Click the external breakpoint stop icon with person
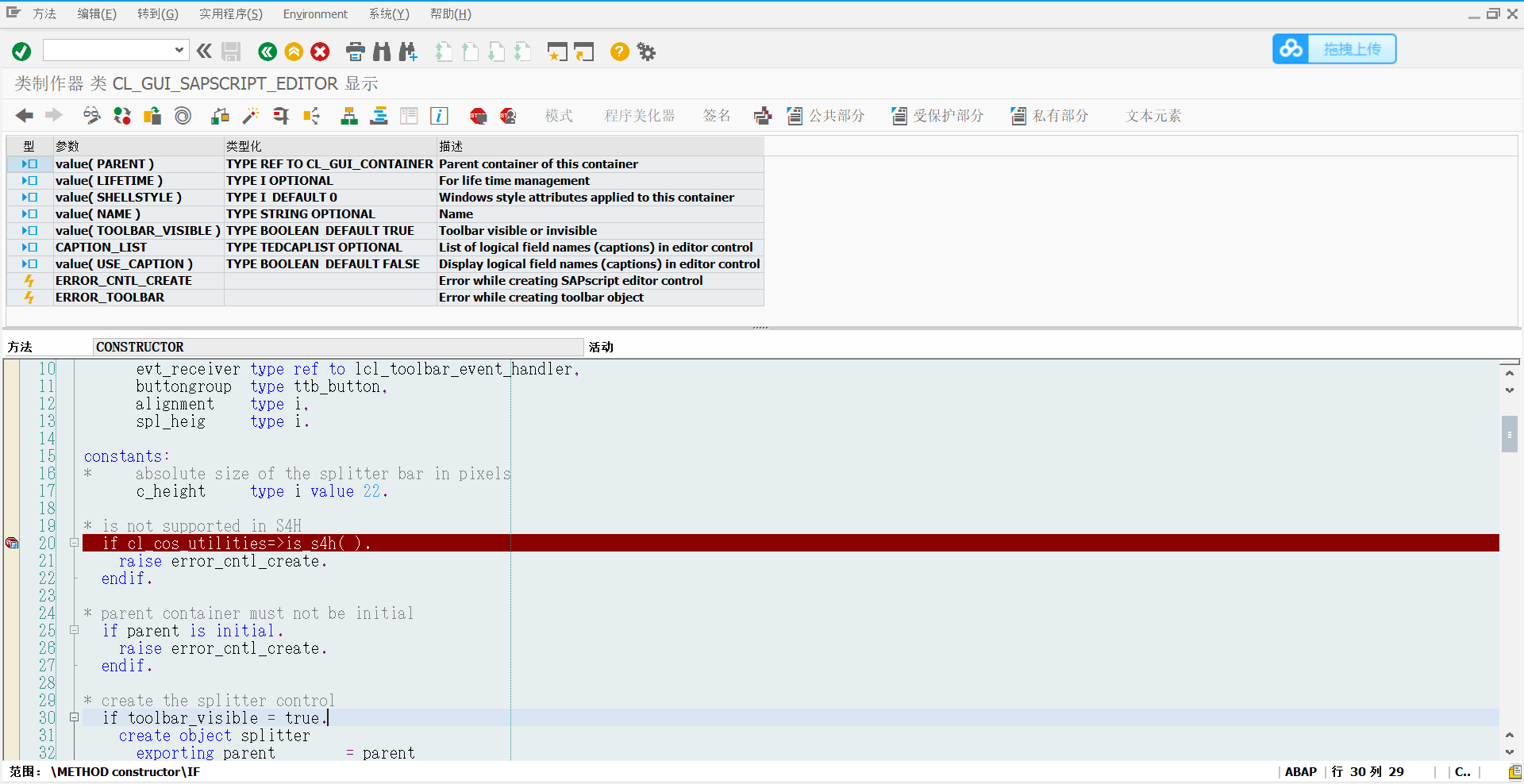1524x784 pixels. (508, 116)
